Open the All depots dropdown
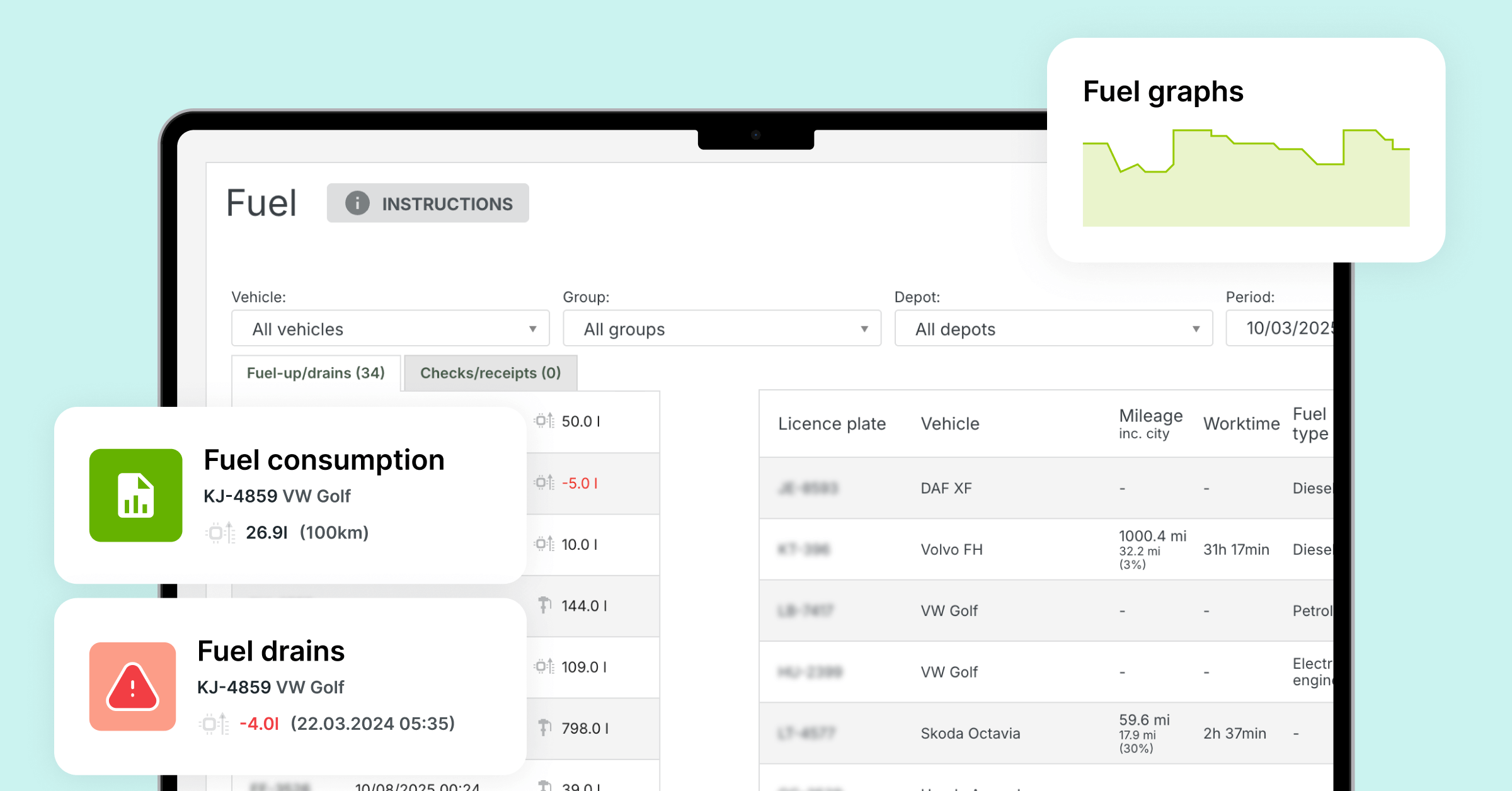 tap(1053, 329)
